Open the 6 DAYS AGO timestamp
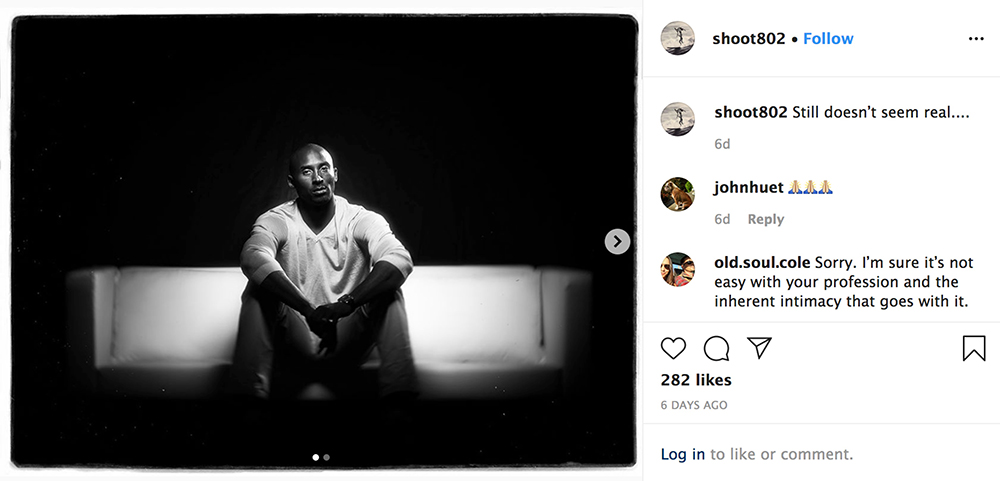This screenshot has width=1000, height=481. click(694, 405)
